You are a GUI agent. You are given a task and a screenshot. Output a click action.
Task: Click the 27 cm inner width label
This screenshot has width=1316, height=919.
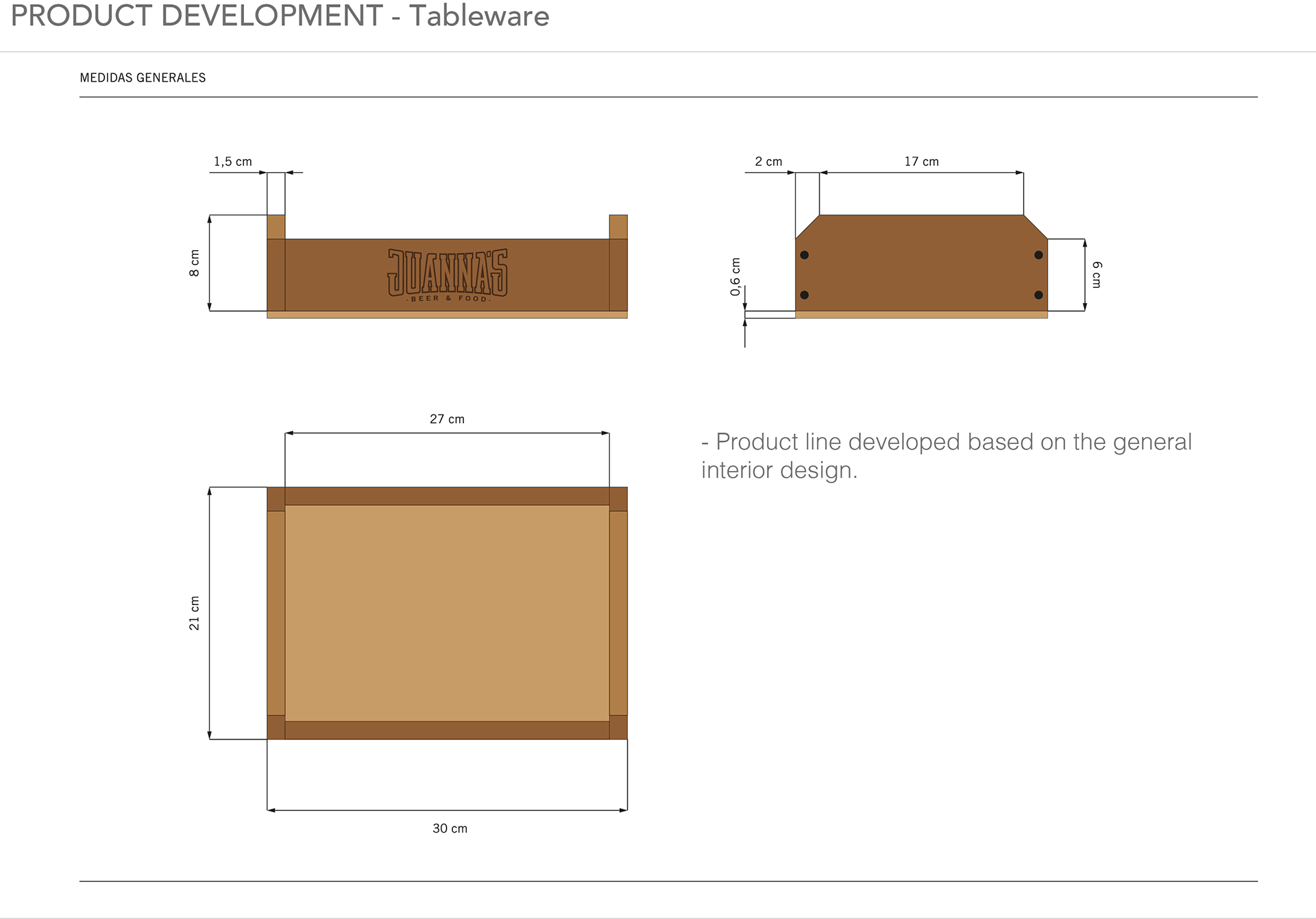point(447,419)
